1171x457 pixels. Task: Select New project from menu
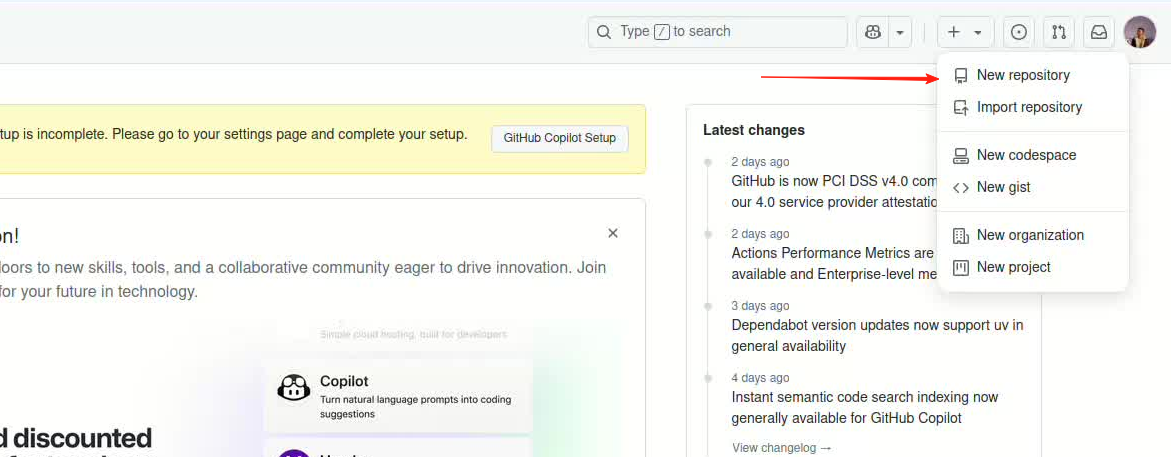click(x=1032, y=267)
